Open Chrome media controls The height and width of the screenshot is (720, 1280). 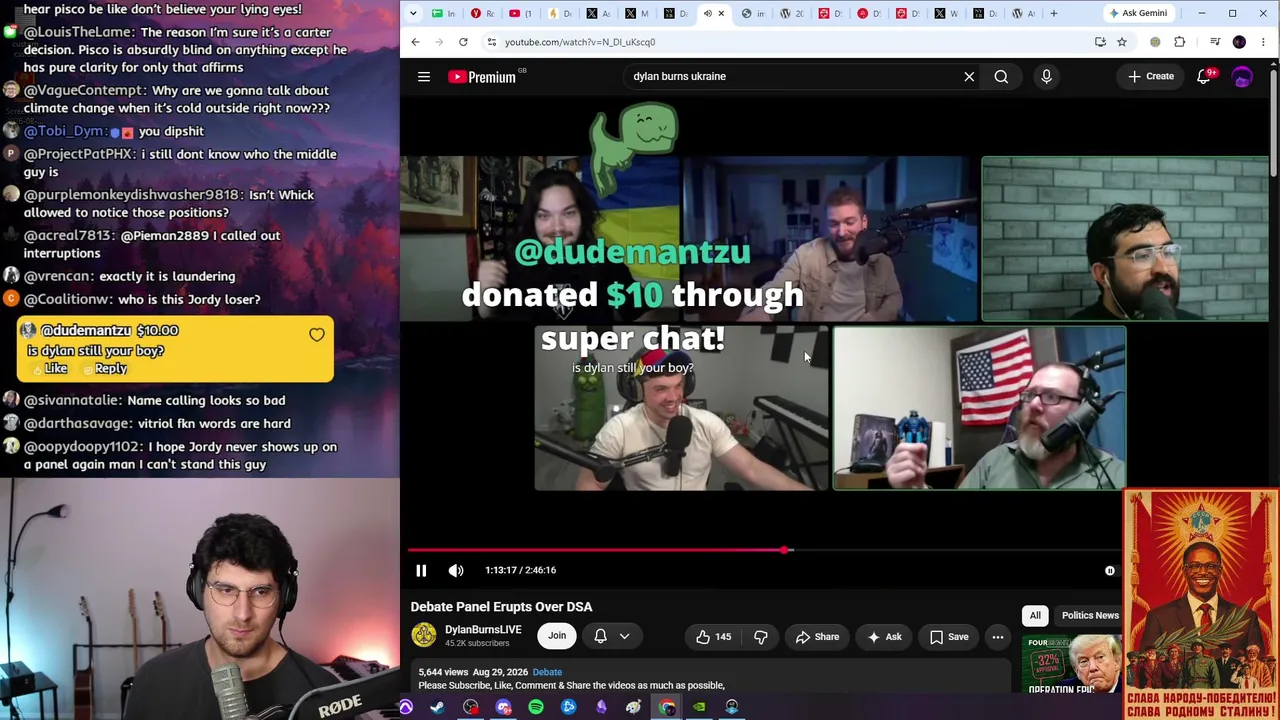1215,42
